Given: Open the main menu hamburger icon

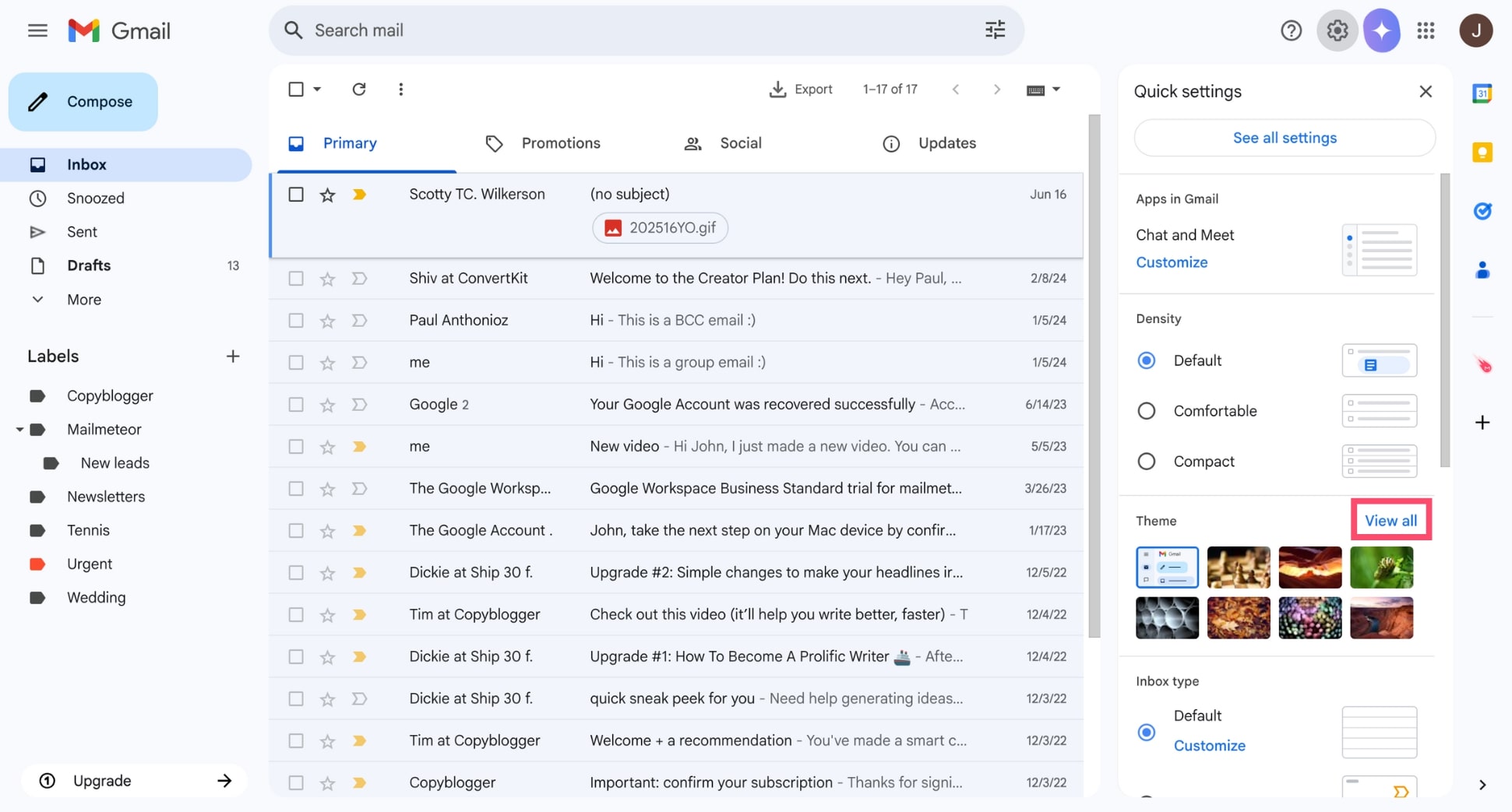Looking at the screenshot, I should point(37,30).
